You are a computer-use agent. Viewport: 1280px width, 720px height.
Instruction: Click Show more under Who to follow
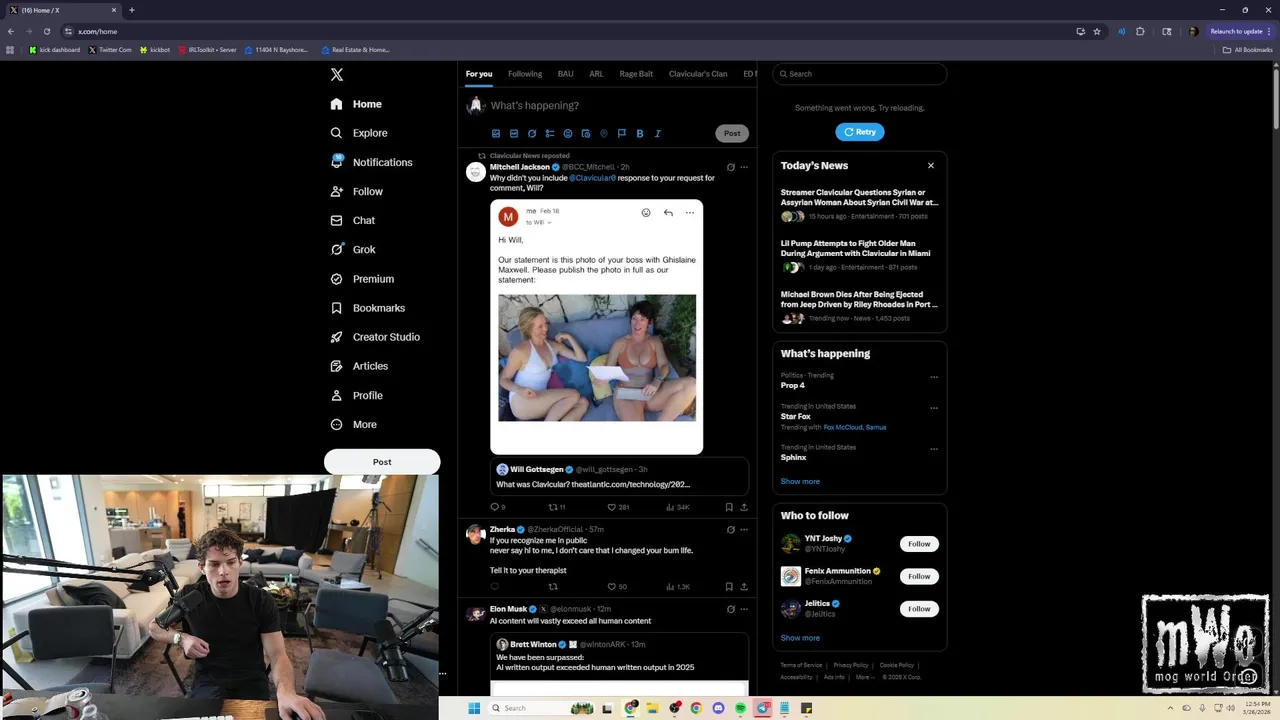point(800,638)
